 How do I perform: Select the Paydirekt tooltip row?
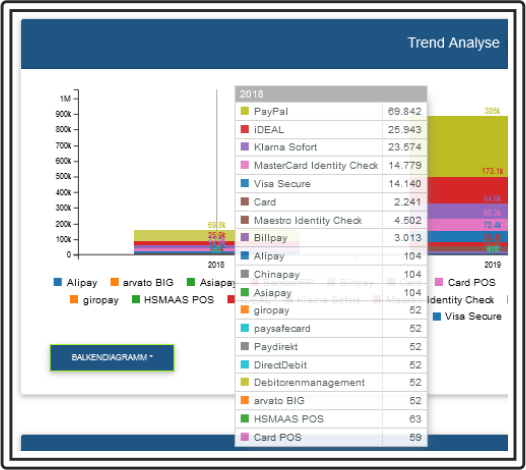coord(331,347)
